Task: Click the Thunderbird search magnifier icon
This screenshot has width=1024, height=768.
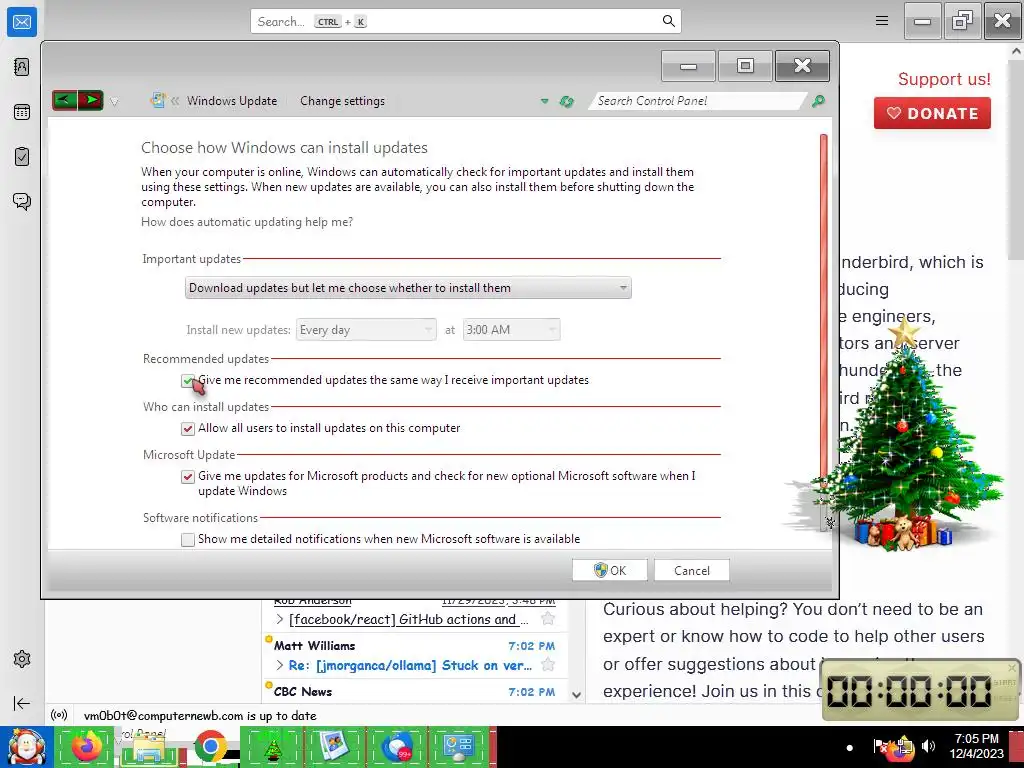Action: 668,21
